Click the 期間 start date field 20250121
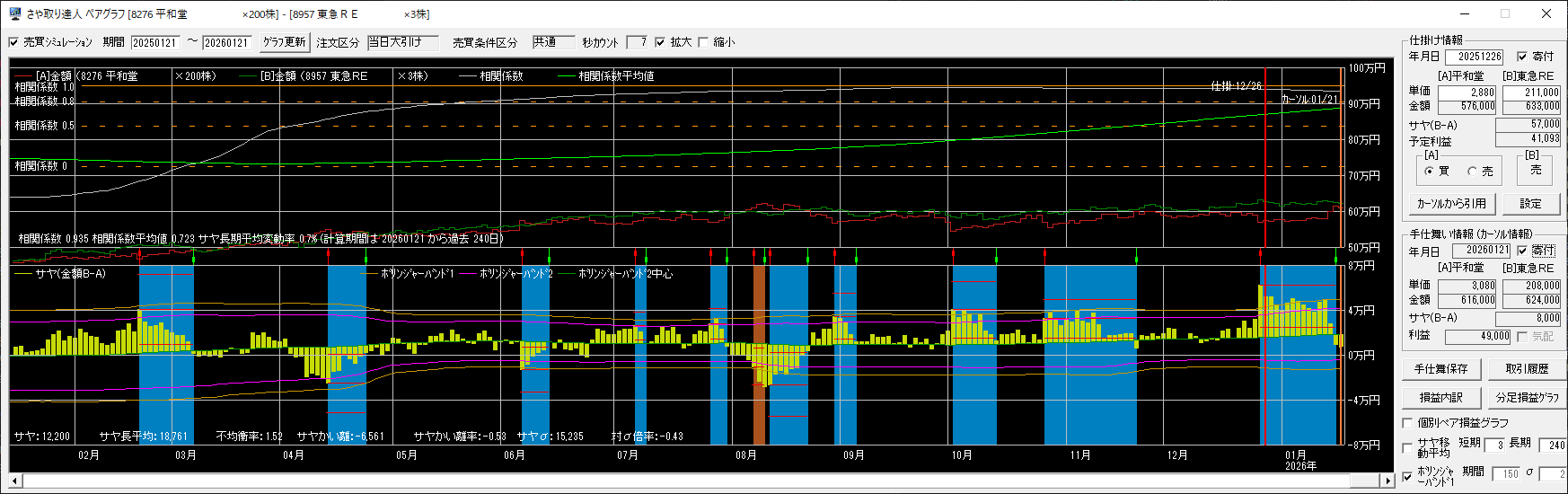Image resolution: width=1568 pixels, height=494 pixels. pos(155,42)
